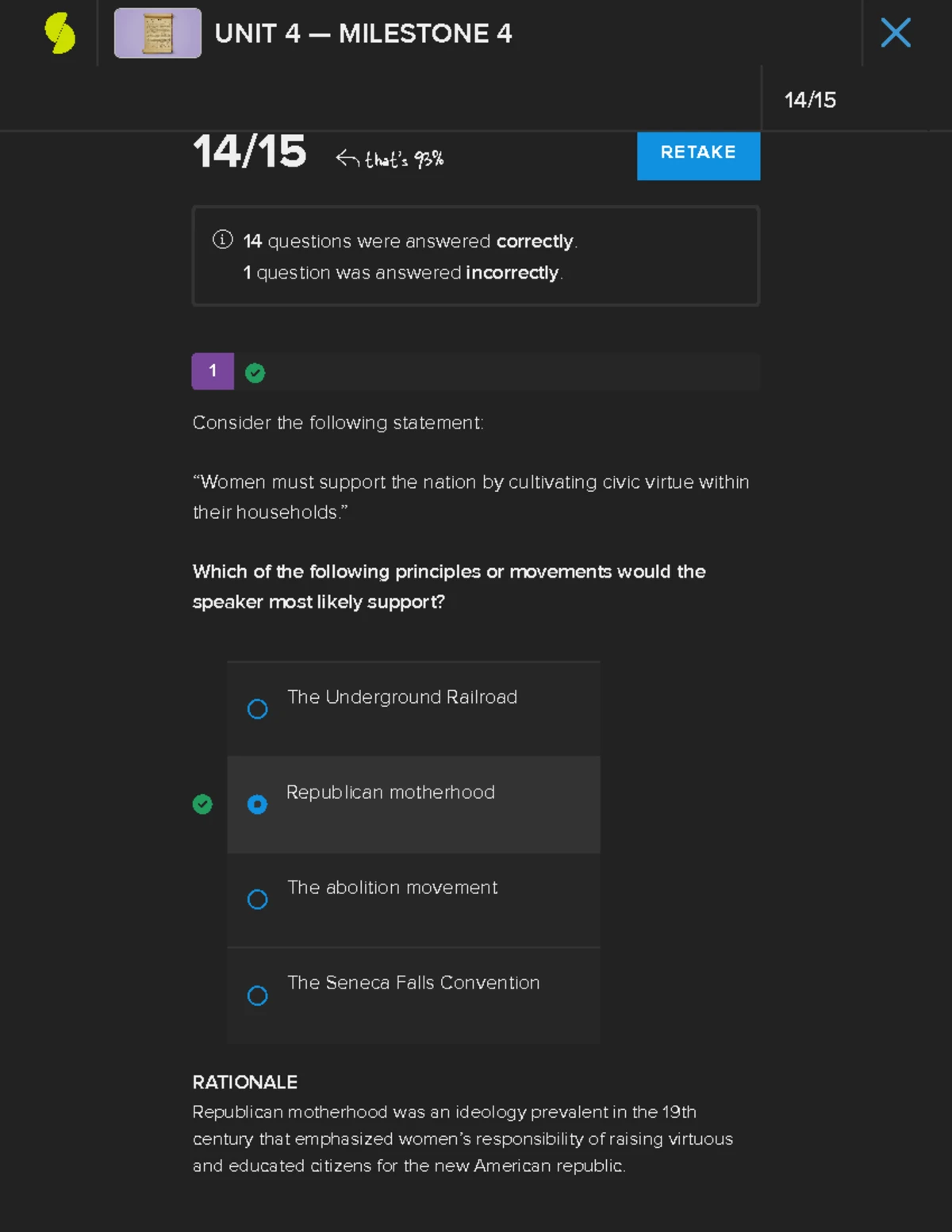Screen dimensions: 952x1232
Task: Choose The abolition movement radio option
Action: click(257, 900)
